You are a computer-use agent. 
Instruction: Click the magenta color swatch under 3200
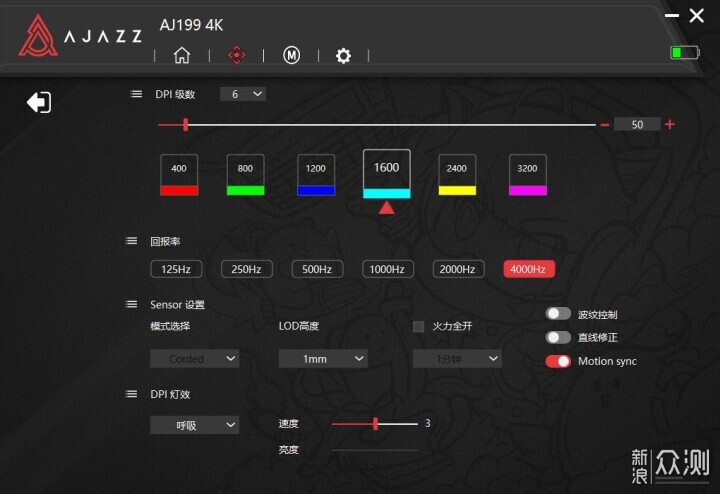(x=528, y=191)
